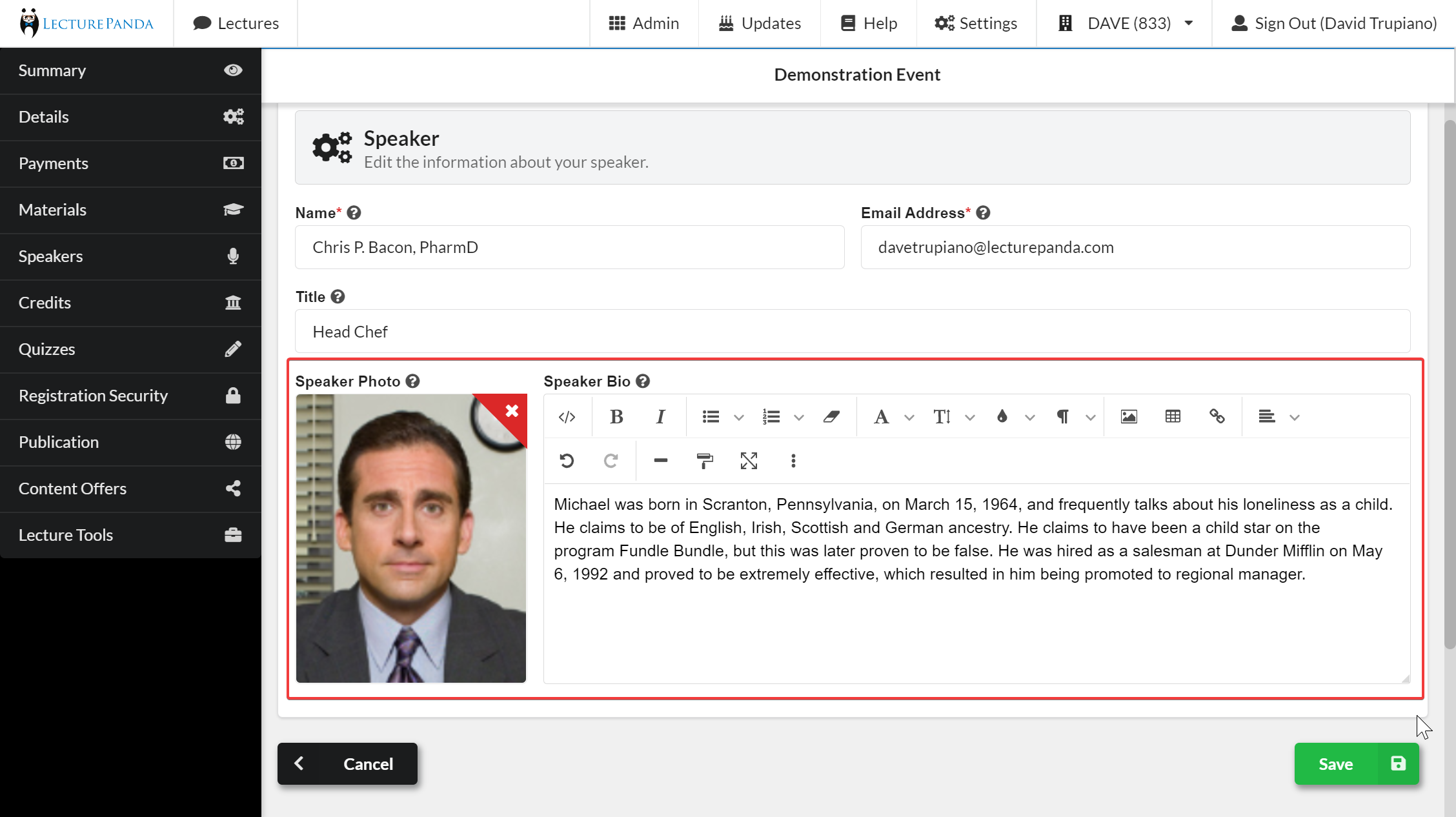Screen dimensions: 1456x817
Task: Open Updates in top navigation
Action: (x=760, y=23)
